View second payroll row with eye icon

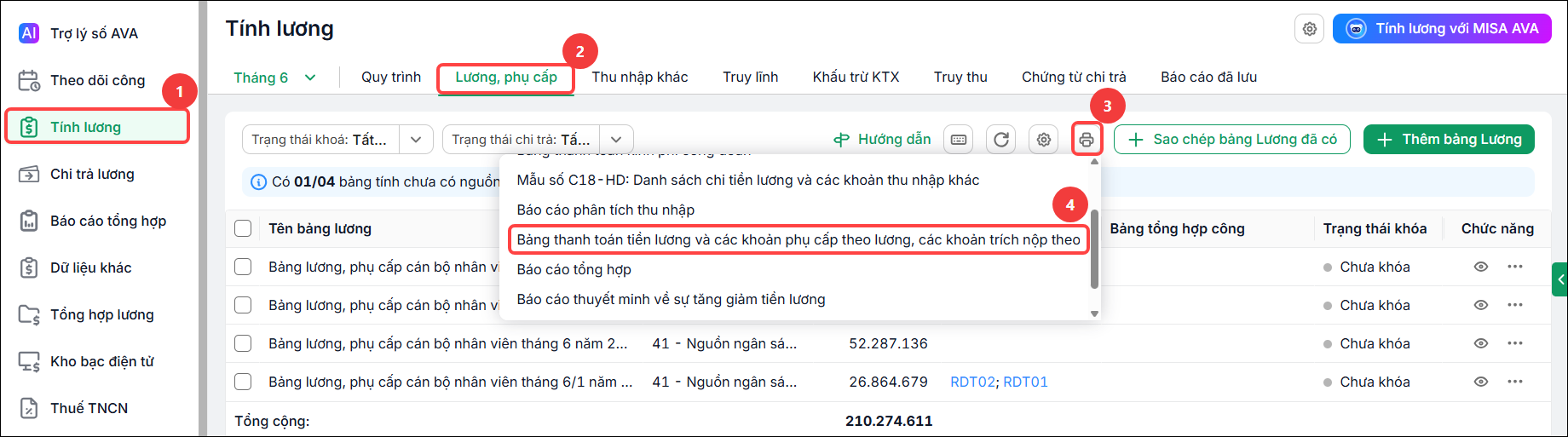[1481, 305]
